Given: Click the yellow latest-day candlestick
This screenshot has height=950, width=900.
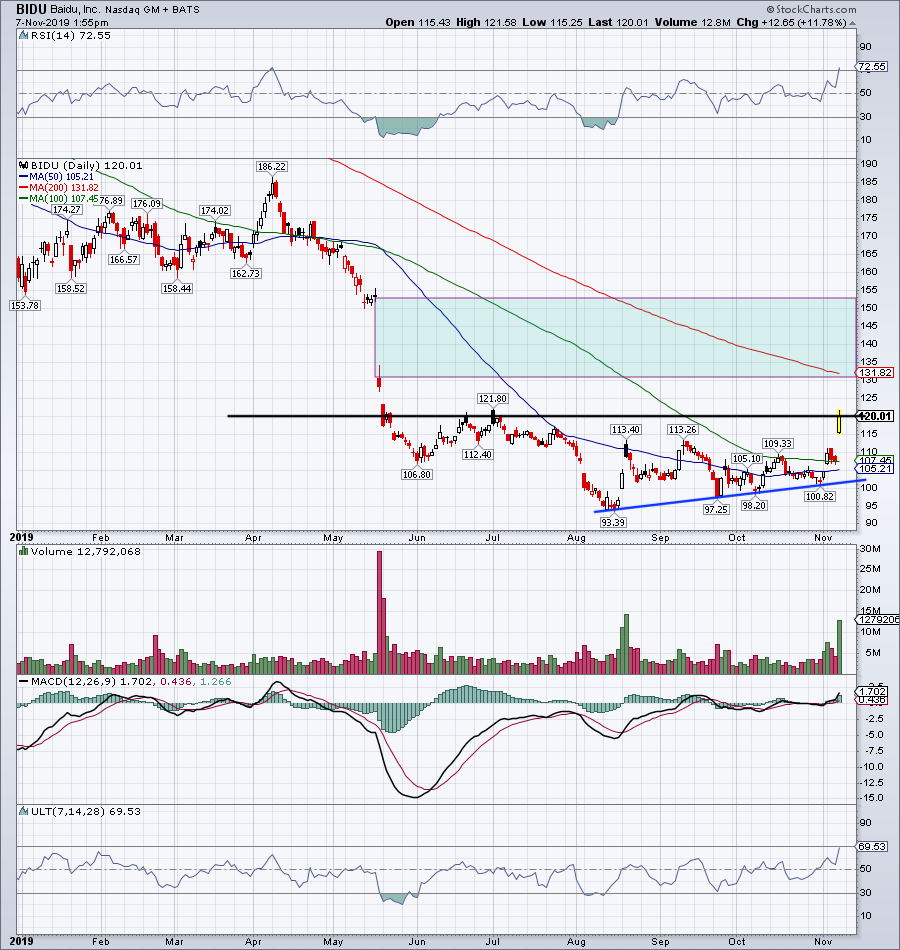Looking at the screenshot, I should point(839,422).
